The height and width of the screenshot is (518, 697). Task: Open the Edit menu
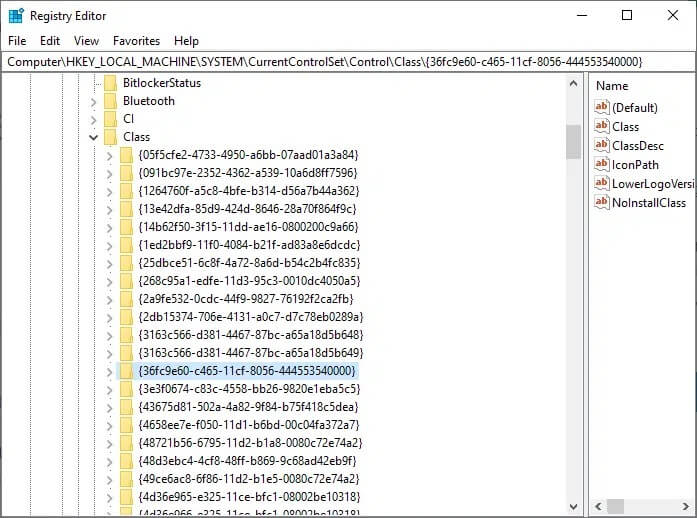(50, 41)
